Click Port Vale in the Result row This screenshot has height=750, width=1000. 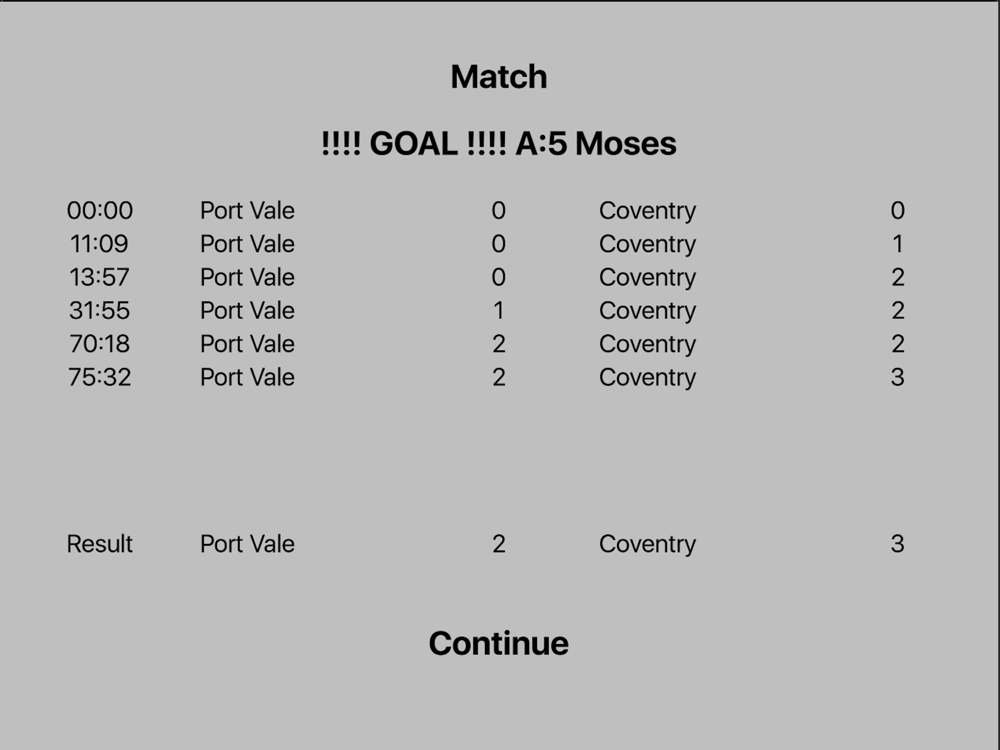[247, 544]
